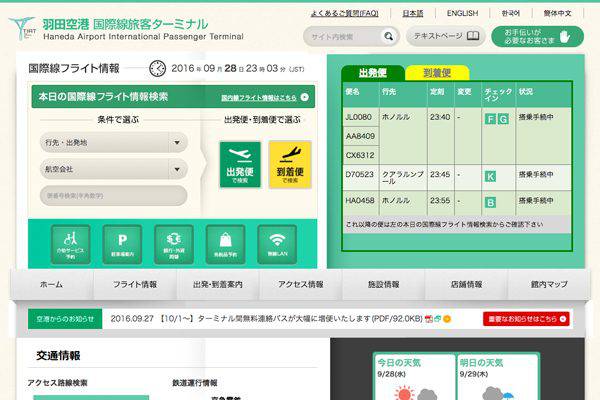Click the テキストページ text page button
This screenshot has height=400, width=600.
click(x=446, y=36)
